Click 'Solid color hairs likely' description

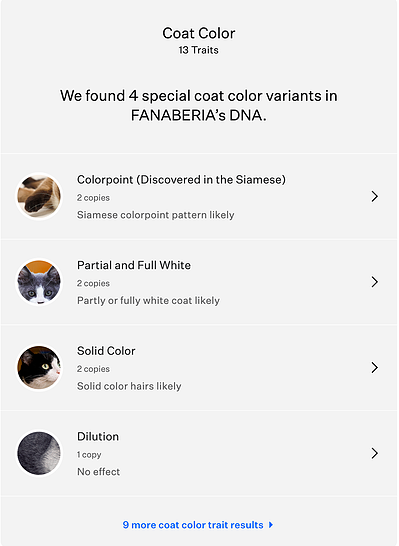[129, 386]
